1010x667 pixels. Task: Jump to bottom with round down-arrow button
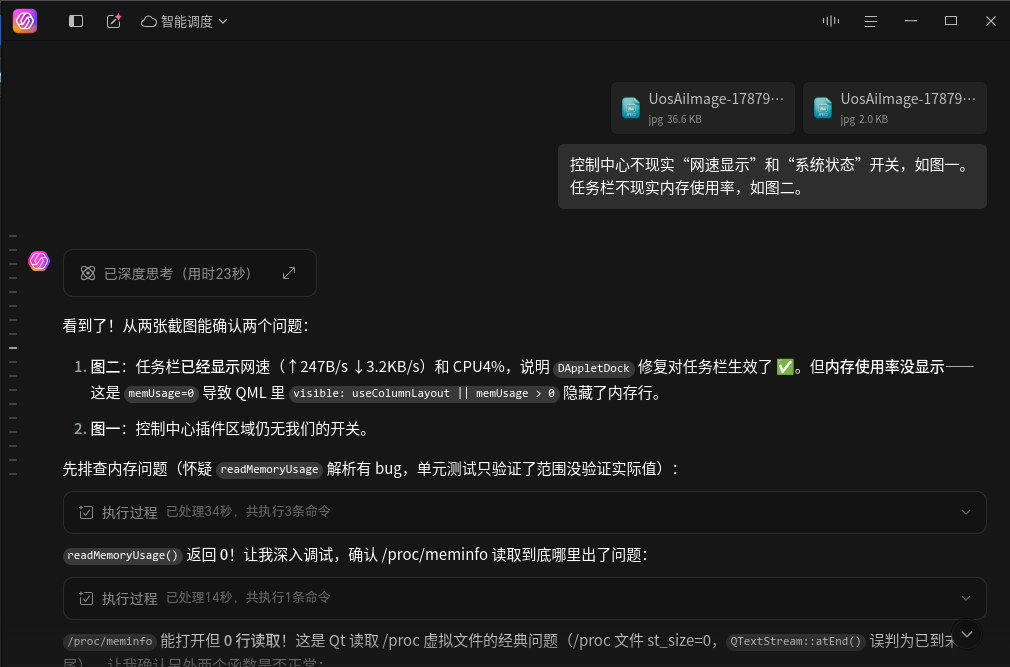click(967, 634)
